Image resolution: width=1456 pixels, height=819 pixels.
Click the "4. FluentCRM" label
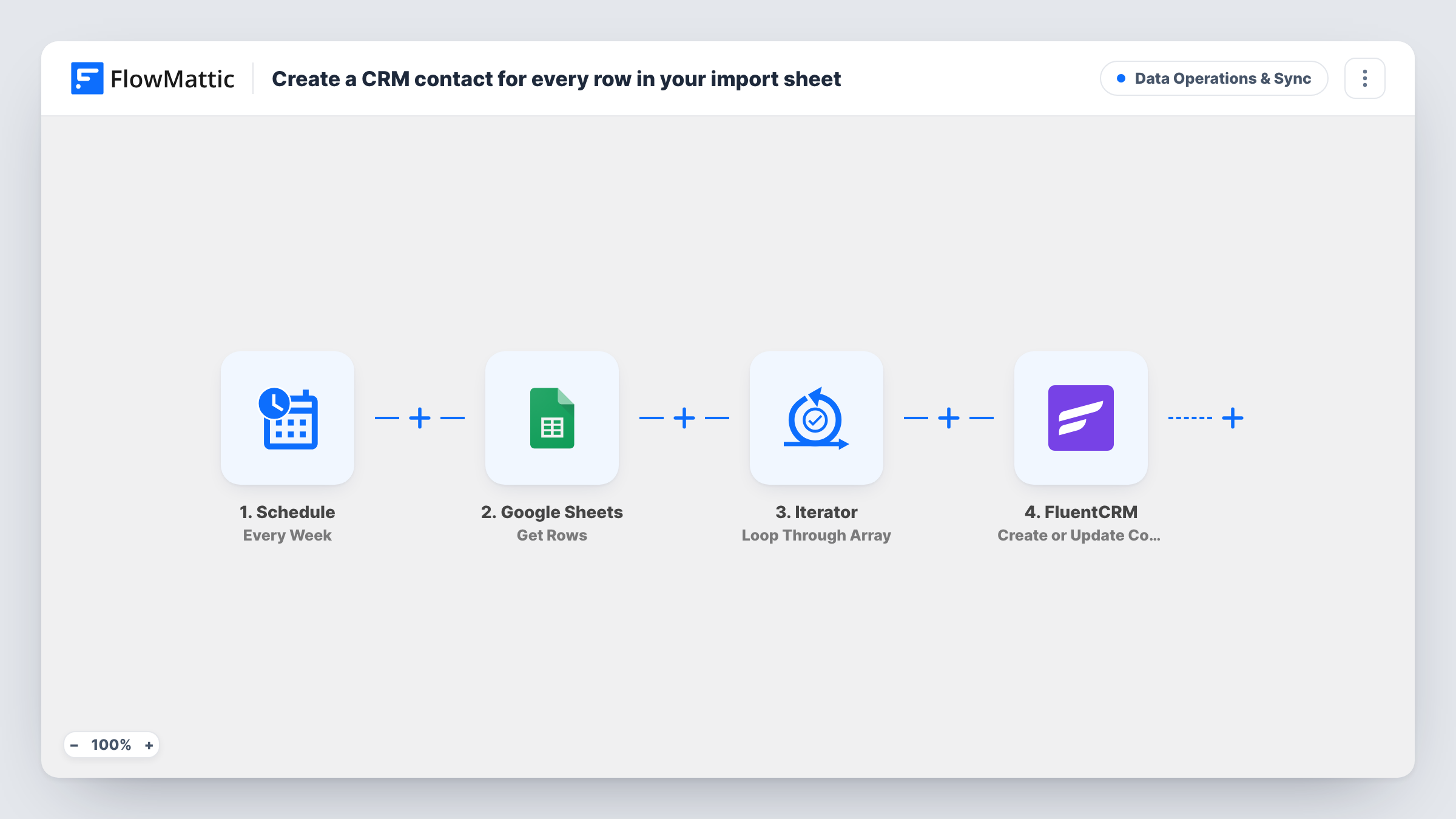point(1081,512)
